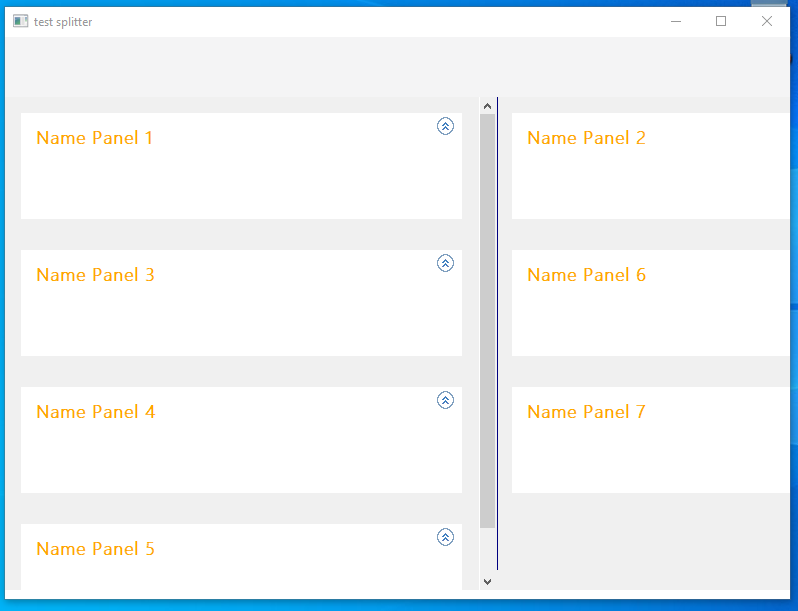The height and width of the screenshot is (611, 798).
Task: Select the Name Panel 6 title
Action: pyautogui.click(x=586, y=275)
